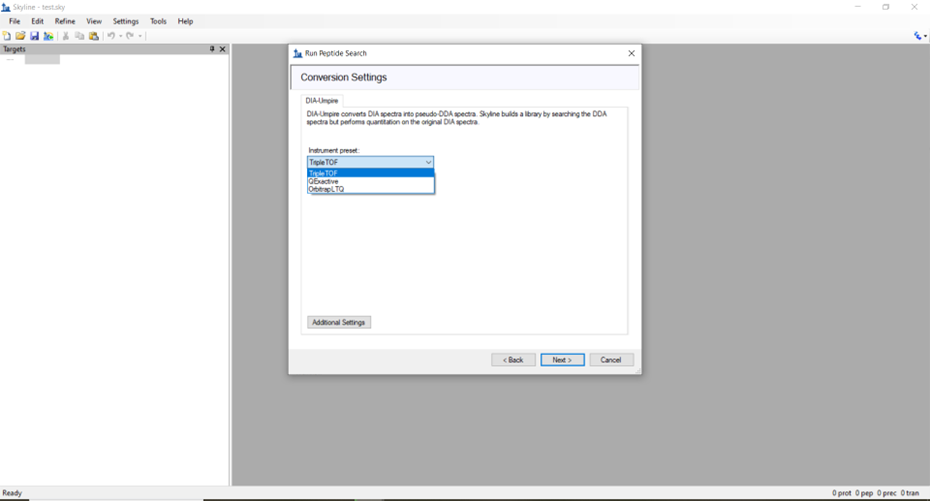This screenshot has height=501, width=930.
Task: Click the Targets panel title
Action: 14,49
